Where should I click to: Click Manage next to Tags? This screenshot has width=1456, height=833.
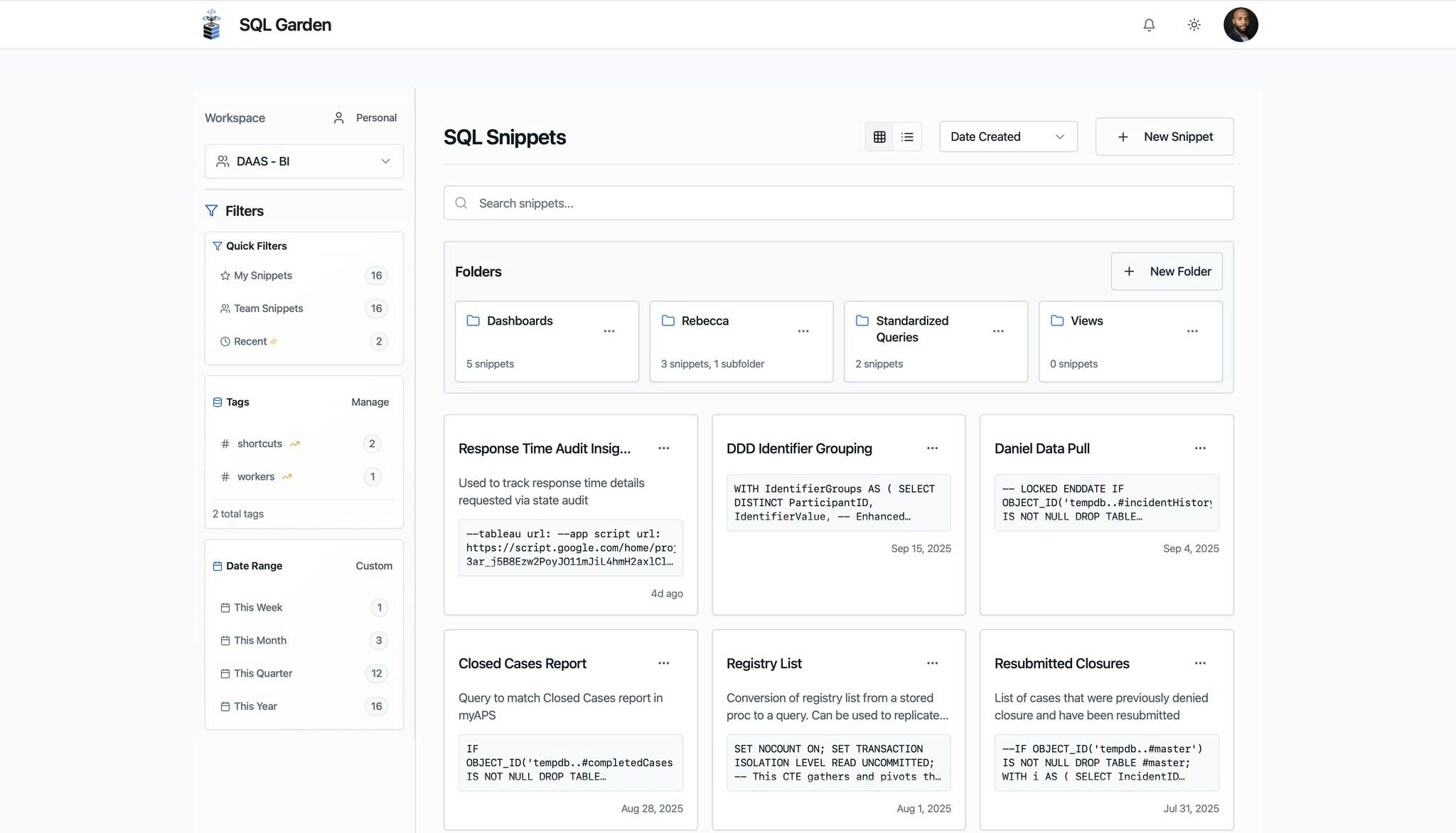click(x=370, y=402)
